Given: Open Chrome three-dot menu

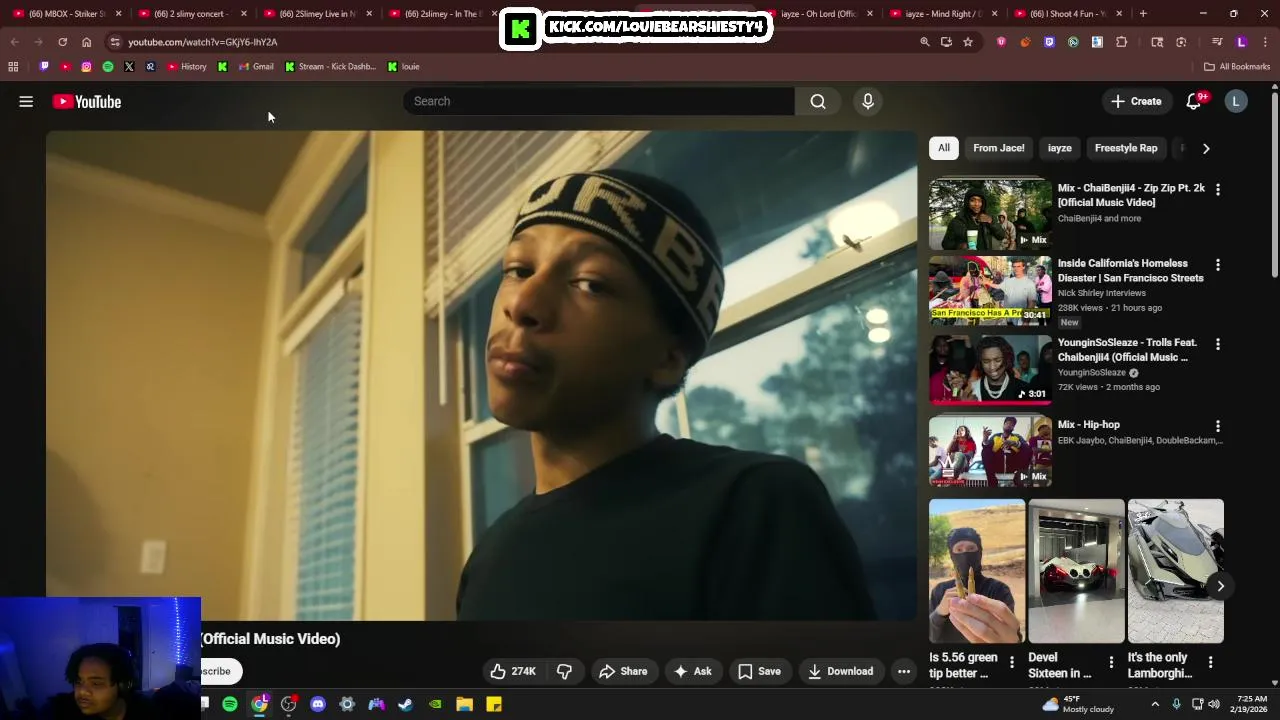Looking at the screenshot, I should 1265,42.
